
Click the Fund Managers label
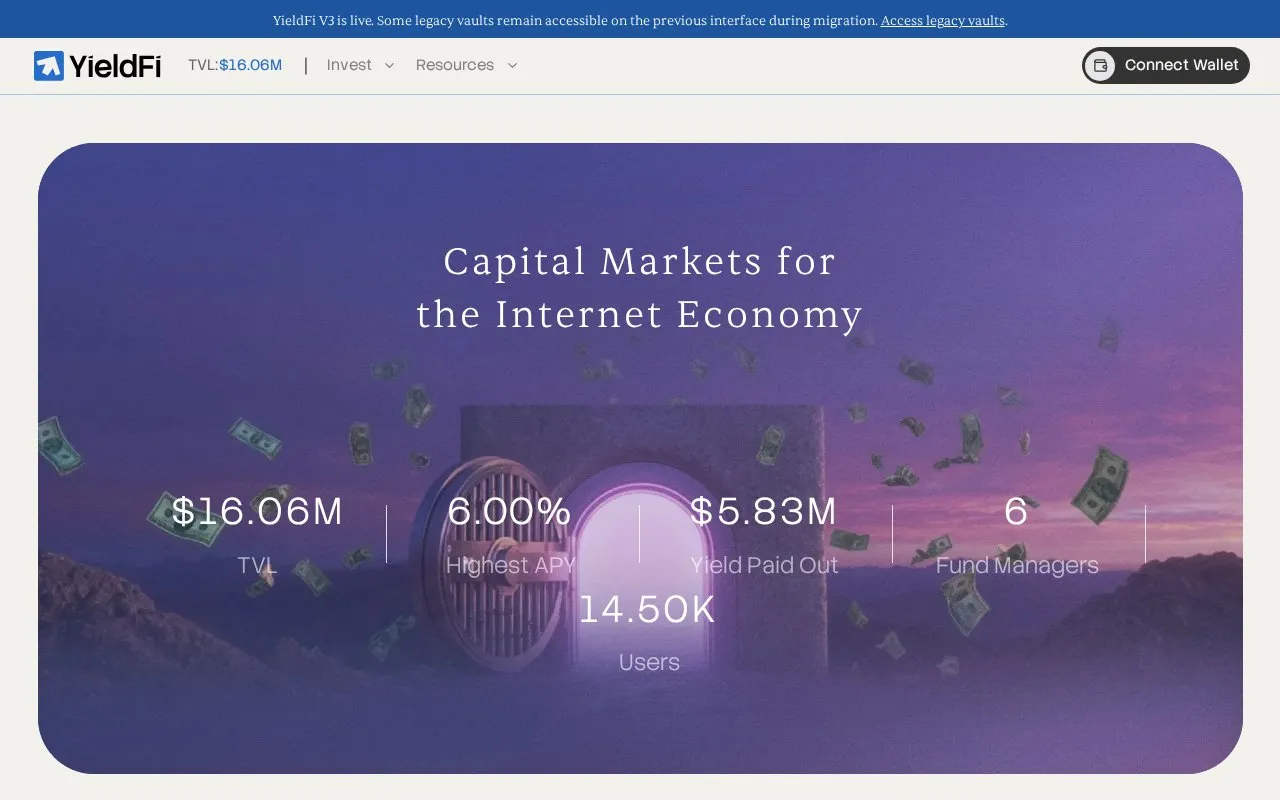1017,565
